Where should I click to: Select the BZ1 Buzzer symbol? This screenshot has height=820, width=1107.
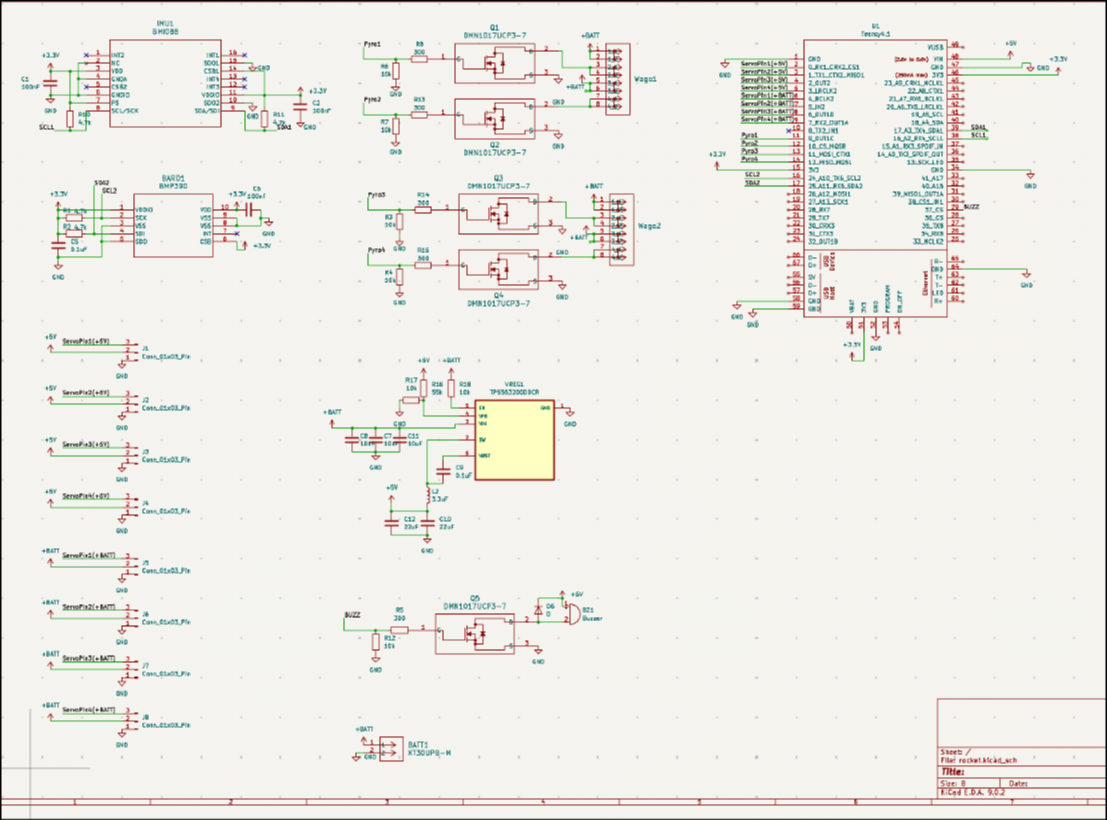pyautogui.click(x=573, y=613)
